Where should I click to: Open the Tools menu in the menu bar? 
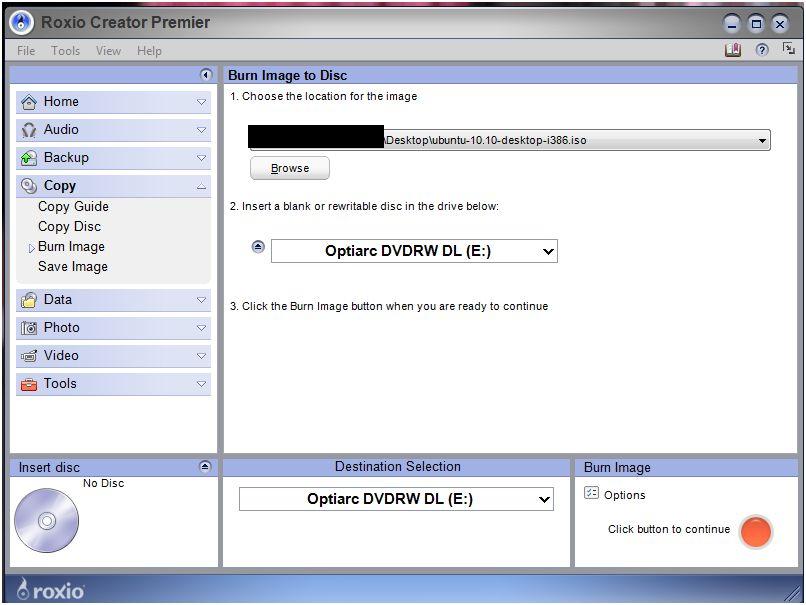tap(65, 51)
